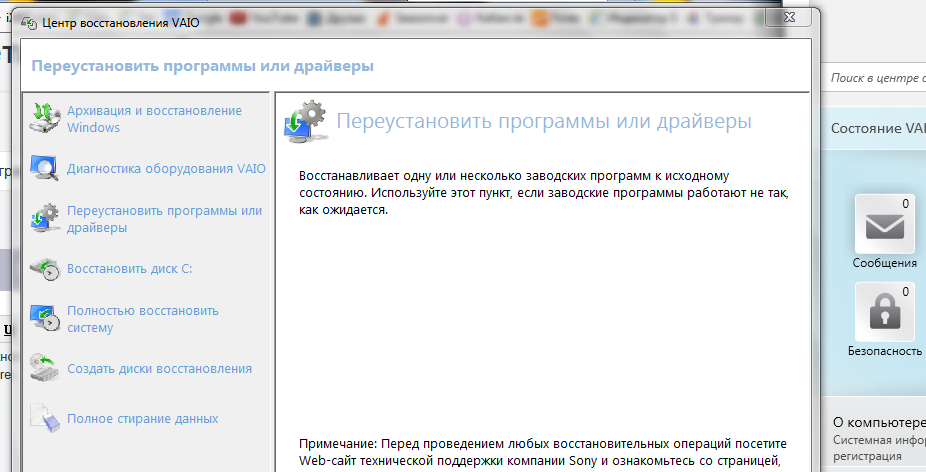
Task: Click 'Создать диски восстановления' link
Action: [159, 368]
